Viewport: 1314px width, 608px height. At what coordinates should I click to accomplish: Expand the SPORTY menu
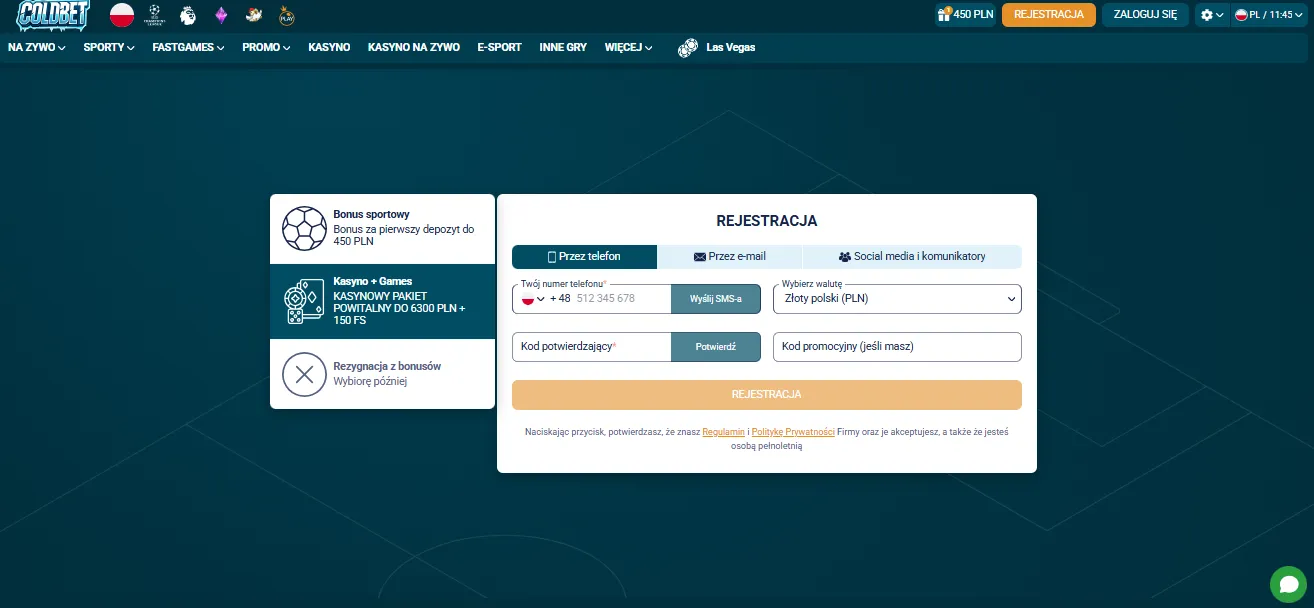(109, 47)
